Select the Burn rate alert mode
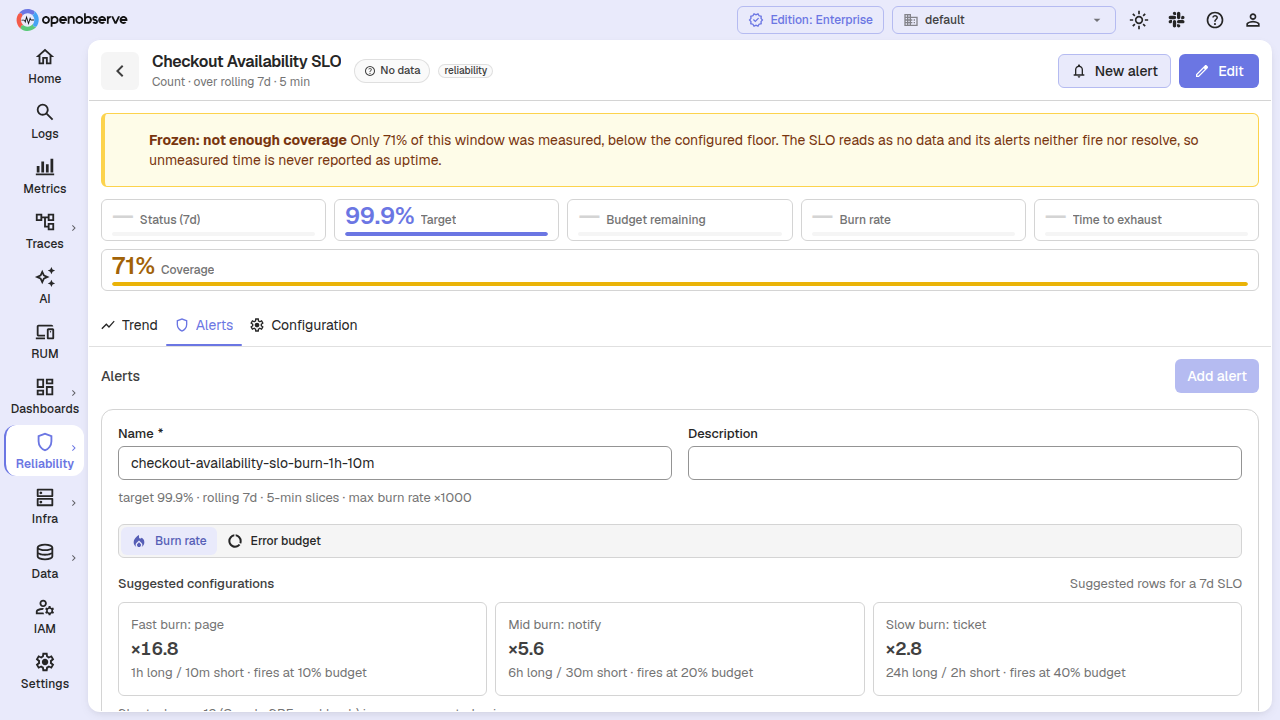The width and height of the screenshot is (1280, 720). tap(169, 541)
